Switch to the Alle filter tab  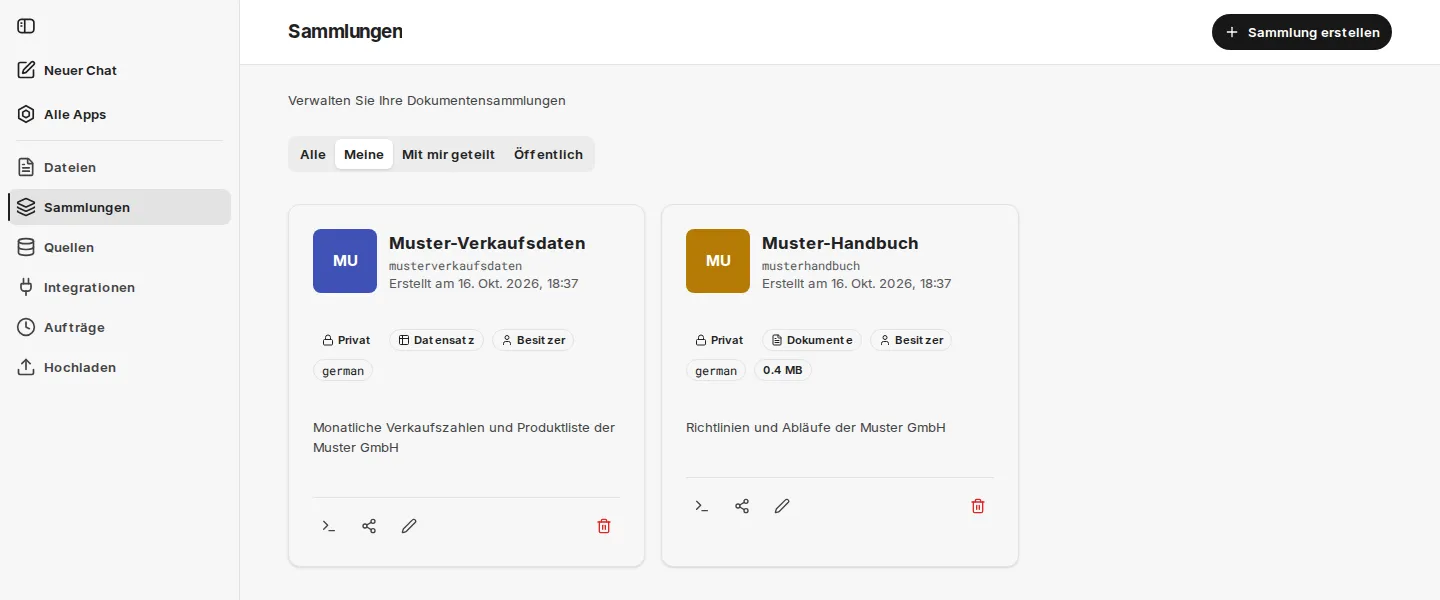[x=313, y=154]
